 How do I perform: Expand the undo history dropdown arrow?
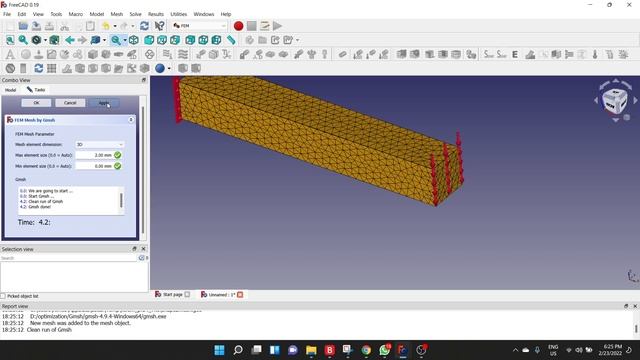tap(115, 26)
